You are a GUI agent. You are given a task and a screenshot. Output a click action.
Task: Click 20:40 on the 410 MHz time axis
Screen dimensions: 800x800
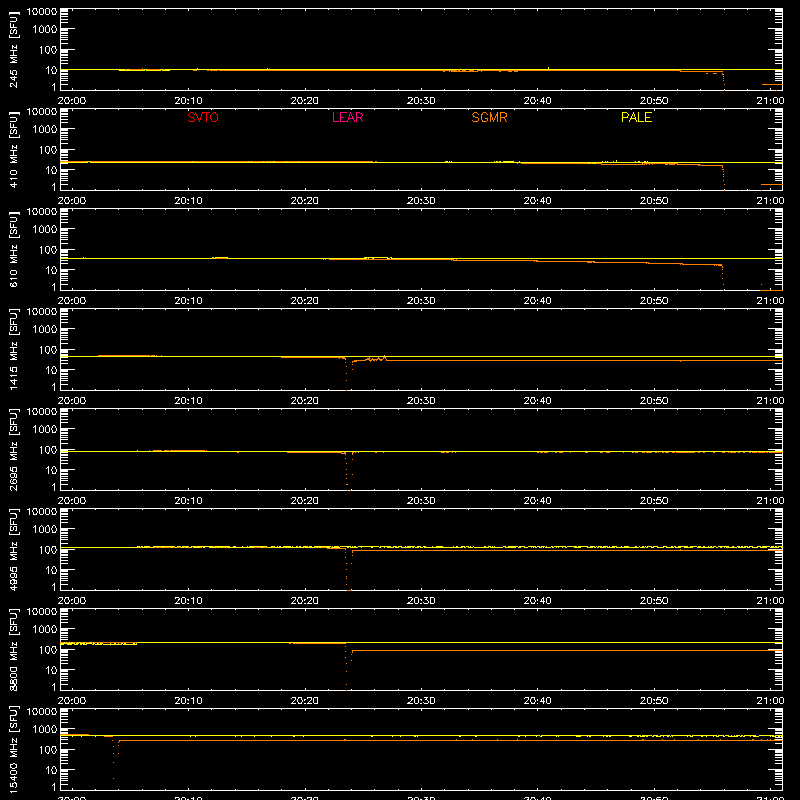pyautogui.click(x=537, y=201)
